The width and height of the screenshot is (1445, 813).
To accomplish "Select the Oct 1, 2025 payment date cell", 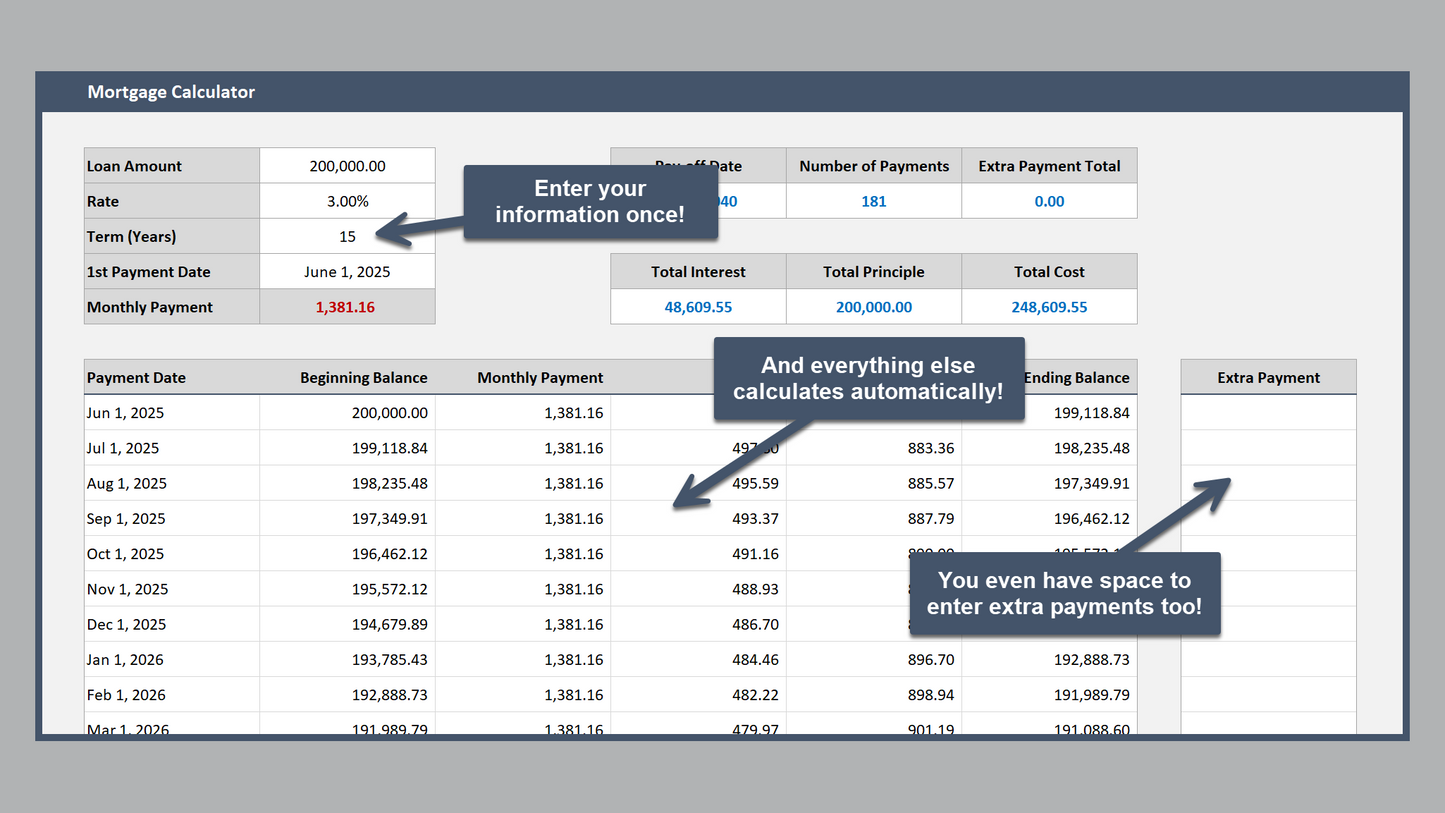I will pyautogui.click(x=172, y=554).
